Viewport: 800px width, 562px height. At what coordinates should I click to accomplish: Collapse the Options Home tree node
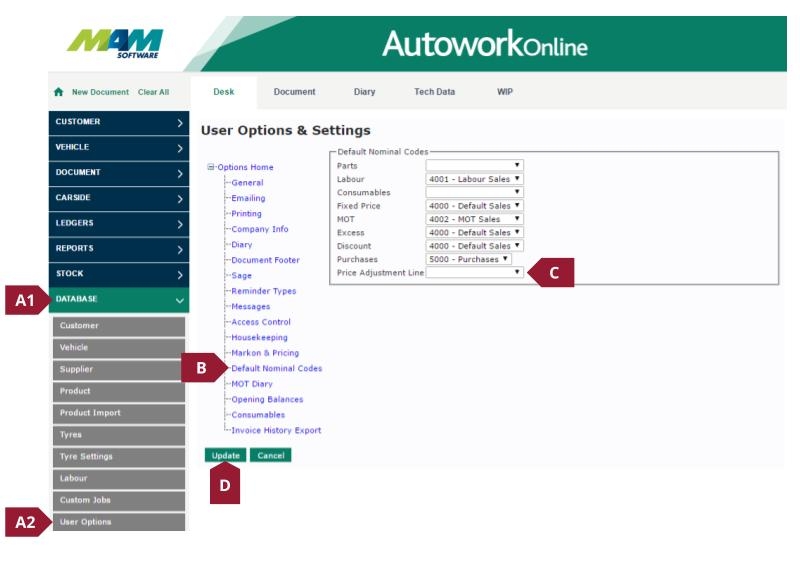[x=211, y=167]
